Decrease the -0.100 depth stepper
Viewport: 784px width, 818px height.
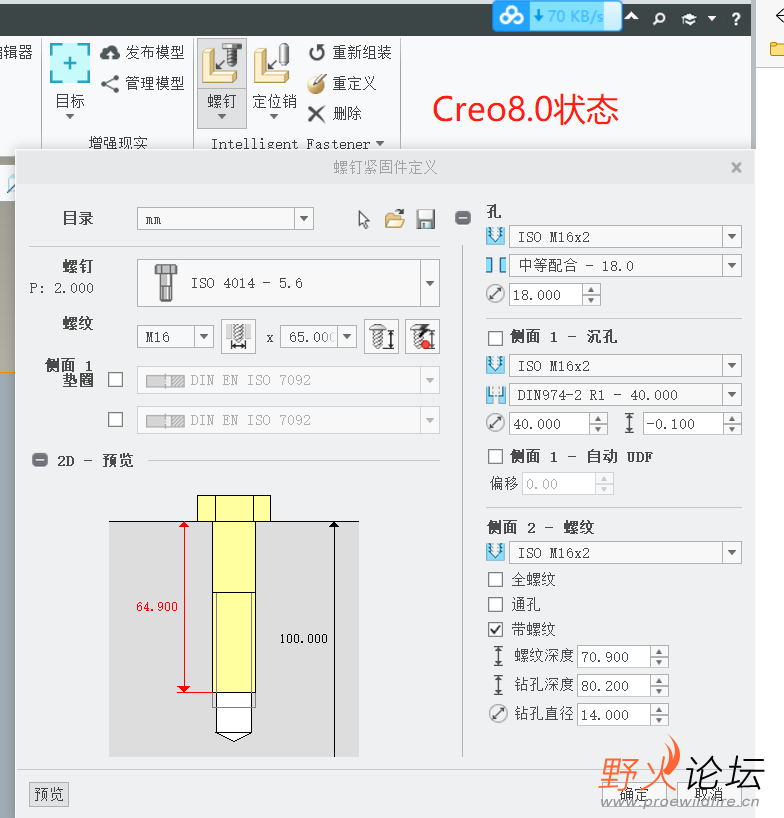pyautogui.click(x=732, y=428)
